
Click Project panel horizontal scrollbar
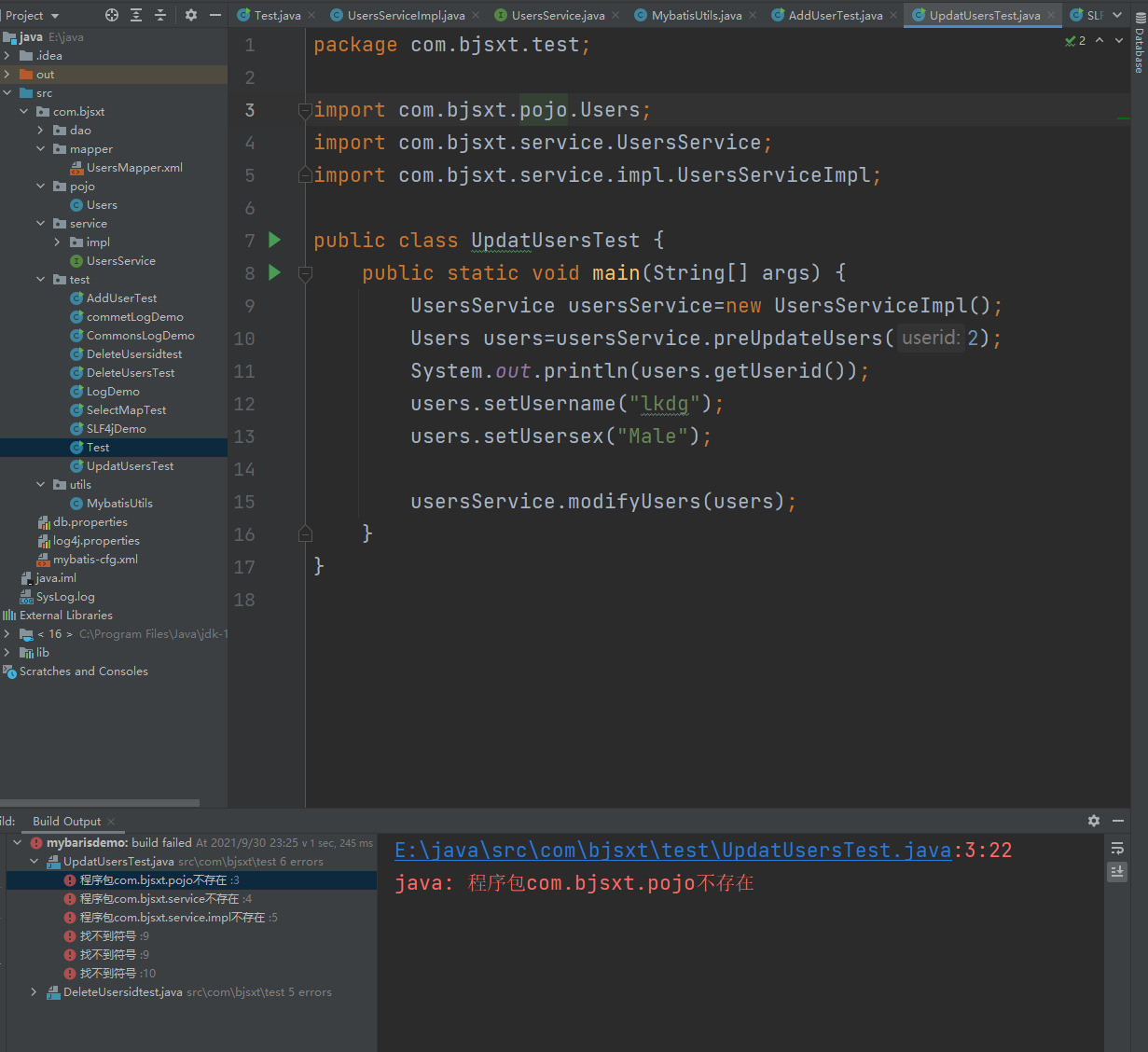(x=100, y=802)
